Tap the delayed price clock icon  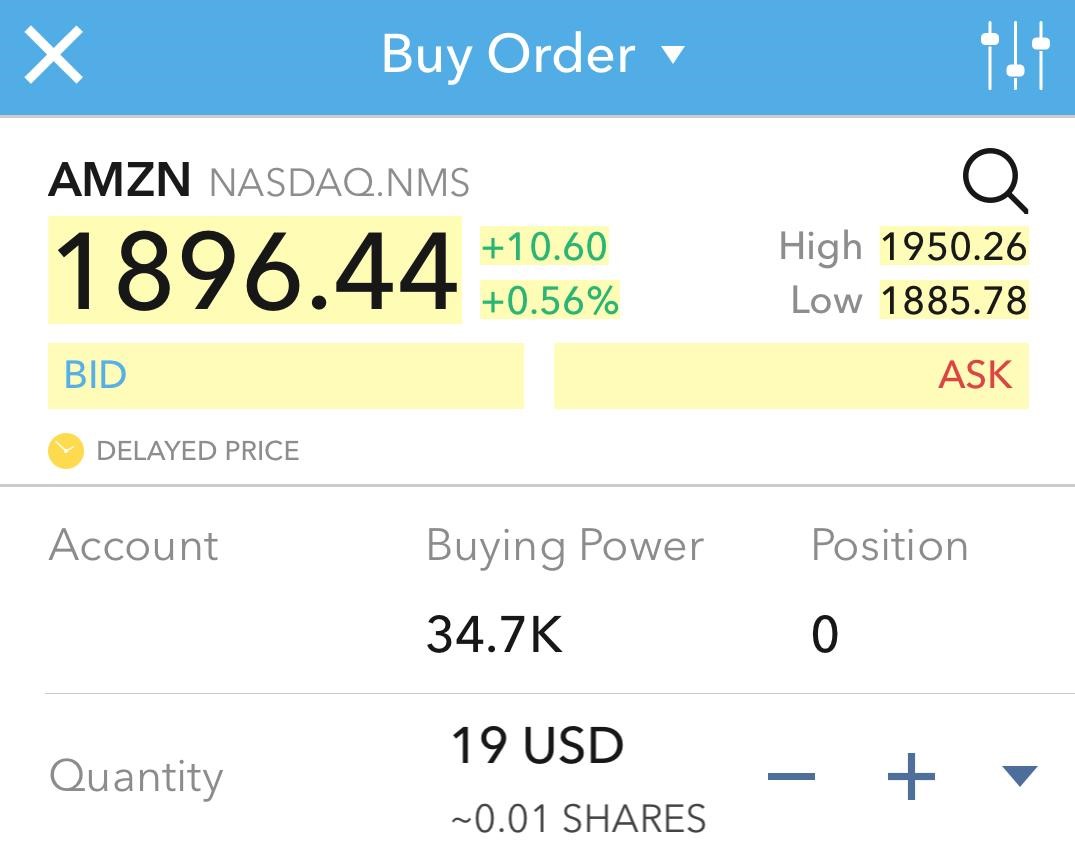pos(65,451)
